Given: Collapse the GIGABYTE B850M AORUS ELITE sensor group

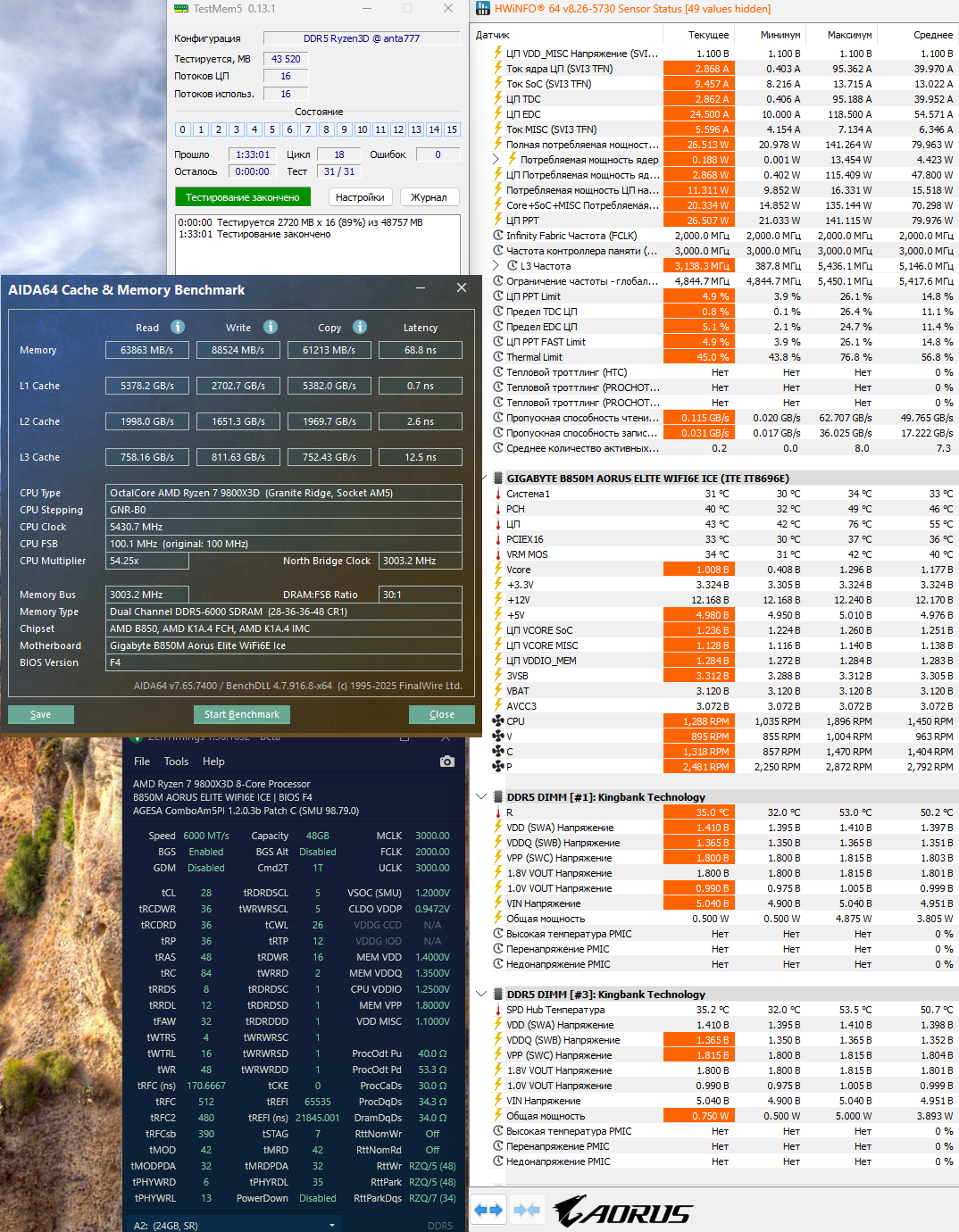Looking at the screenshot, I should coord(482,479).
